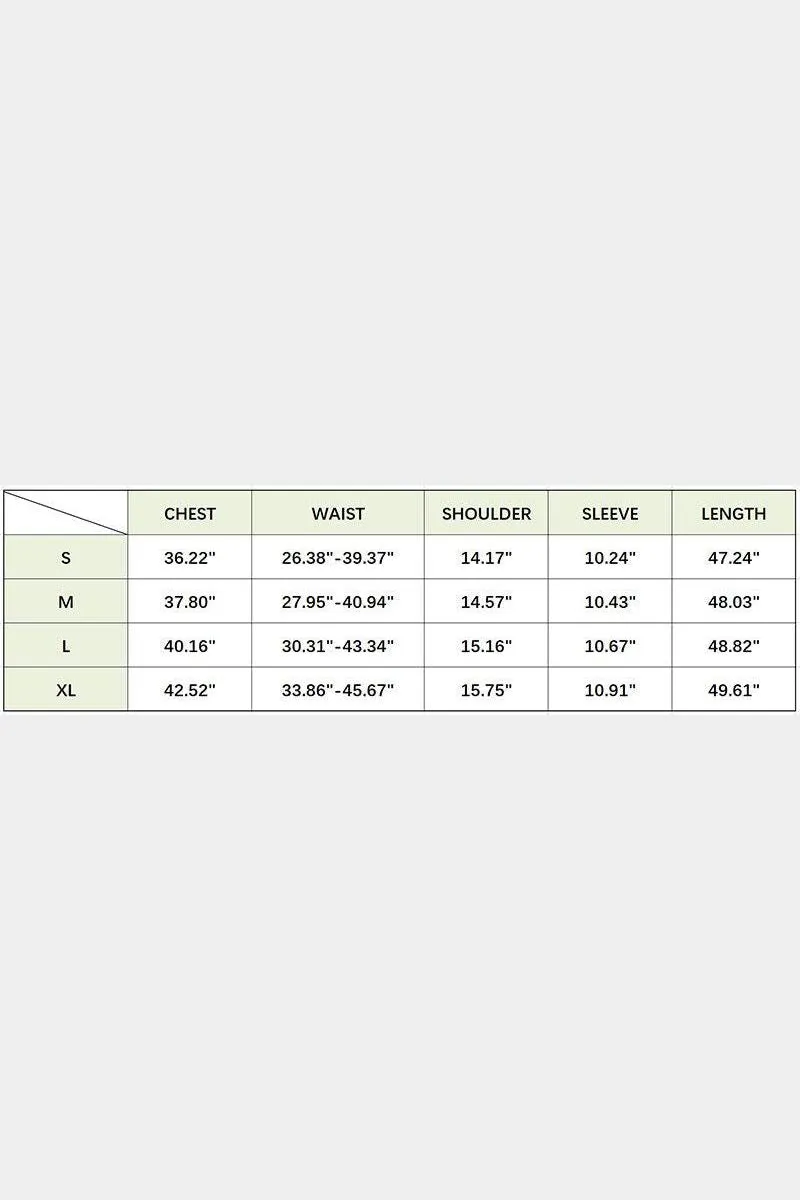The image size is (800, 1200).
Task: Click the LENGTH column header
Action: tap(734, 513)
